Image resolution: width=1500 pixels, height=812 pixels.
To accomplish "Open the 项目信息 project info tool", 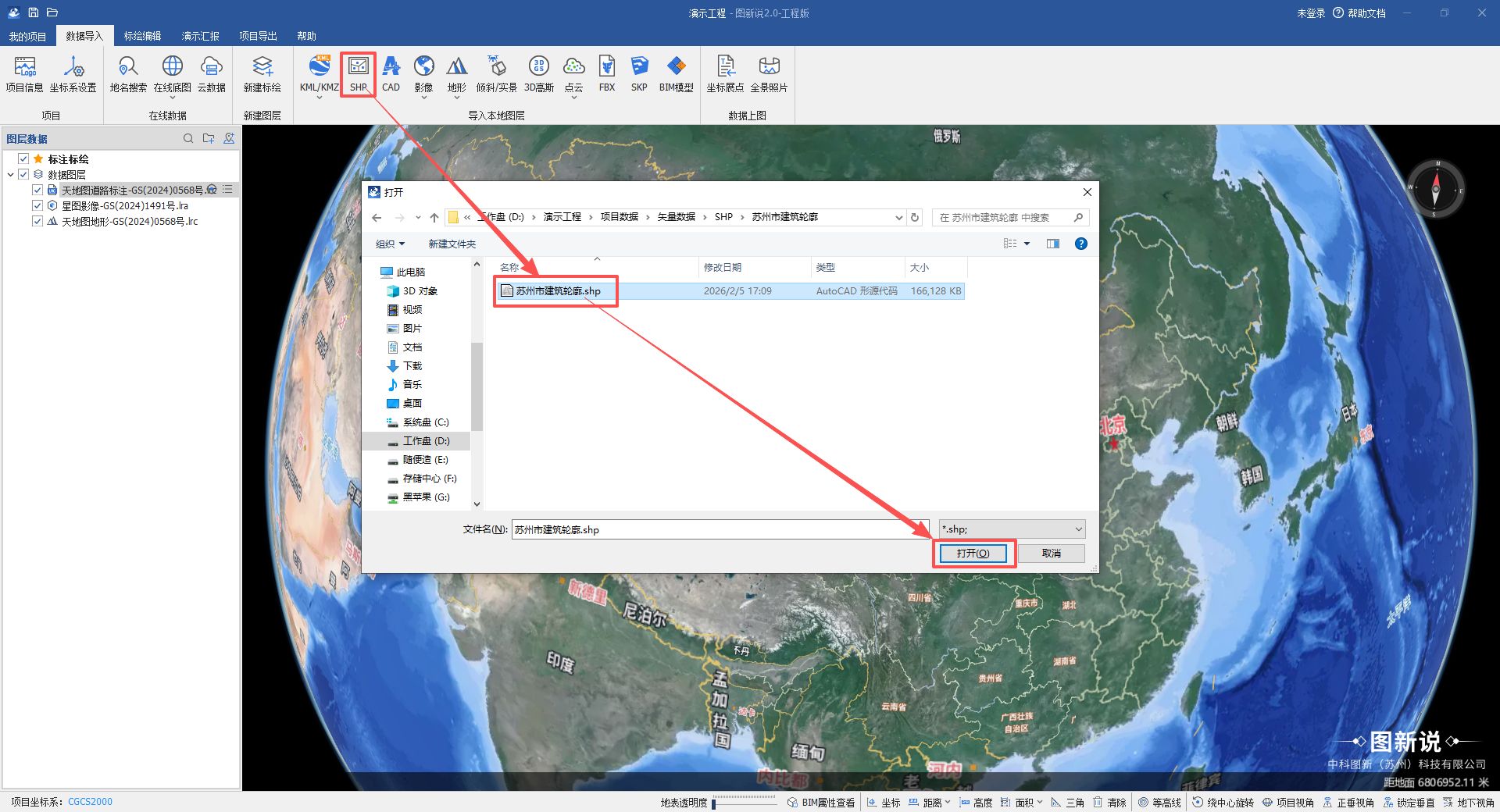I will (24, 75).
